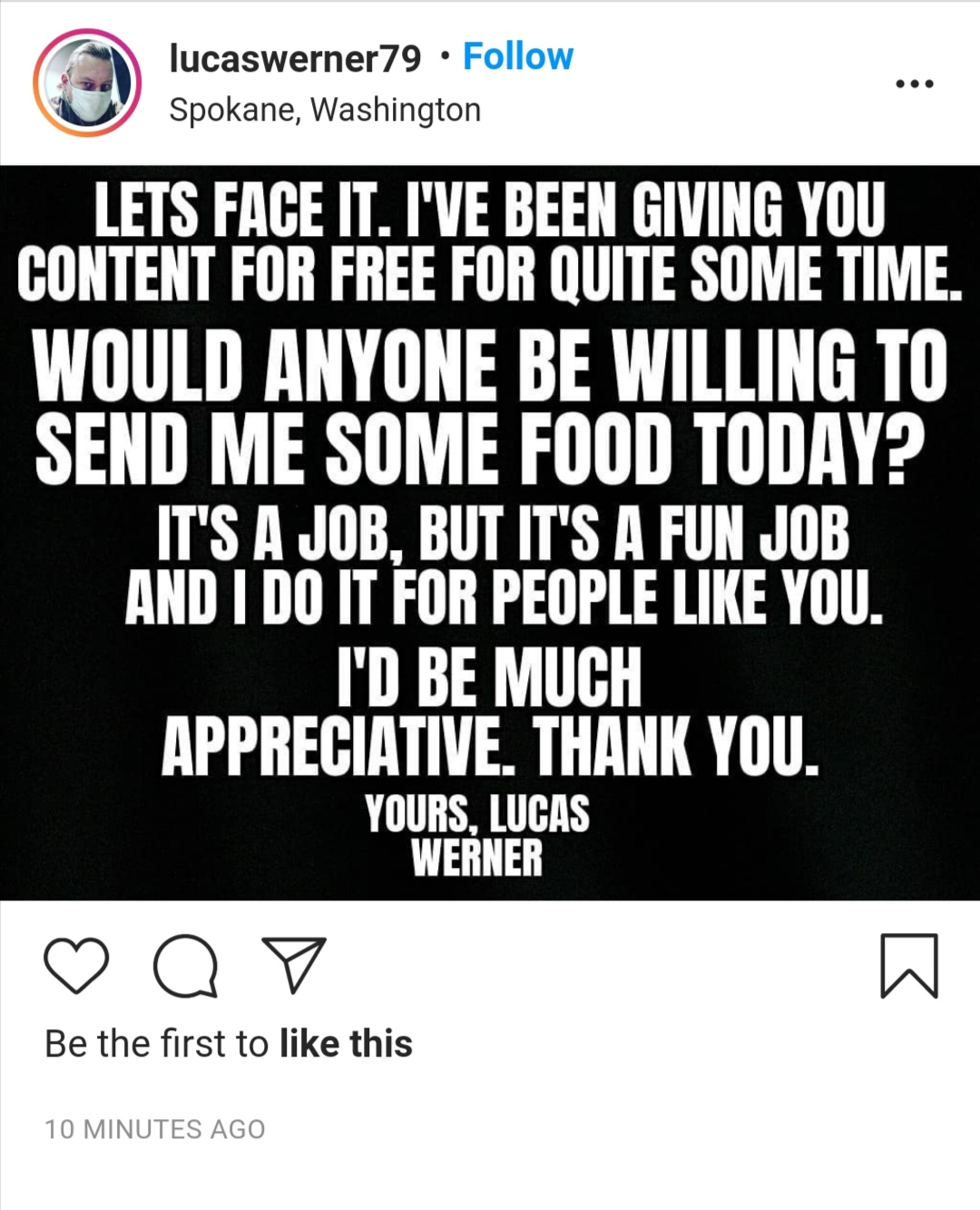Open lucaswerner79's profile picture story
The height and width of the screenshot is (1210, 980).
(87, 83)
